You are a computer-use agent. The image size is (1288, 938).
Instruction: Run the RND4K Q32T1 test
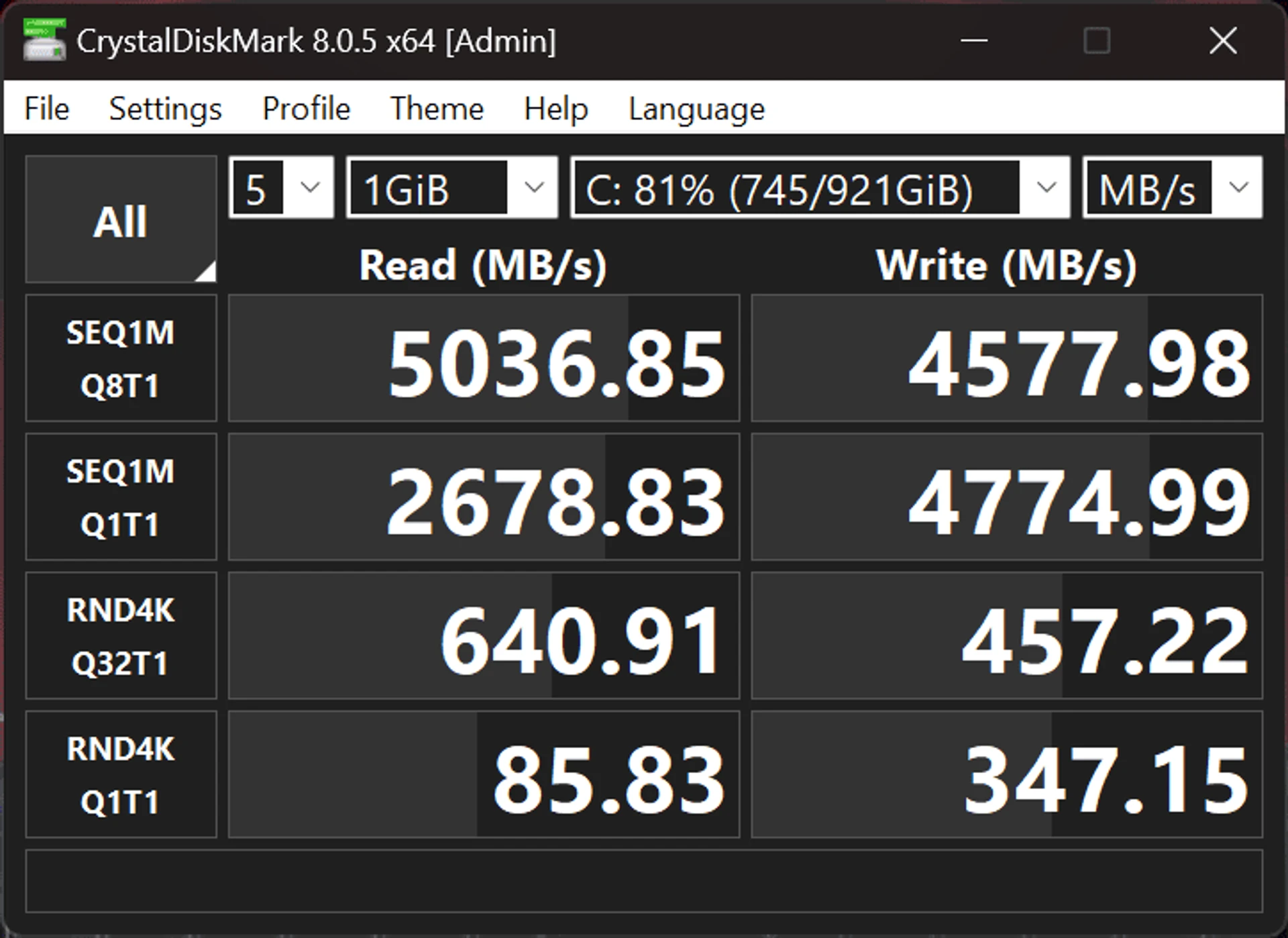pos(121,636)
